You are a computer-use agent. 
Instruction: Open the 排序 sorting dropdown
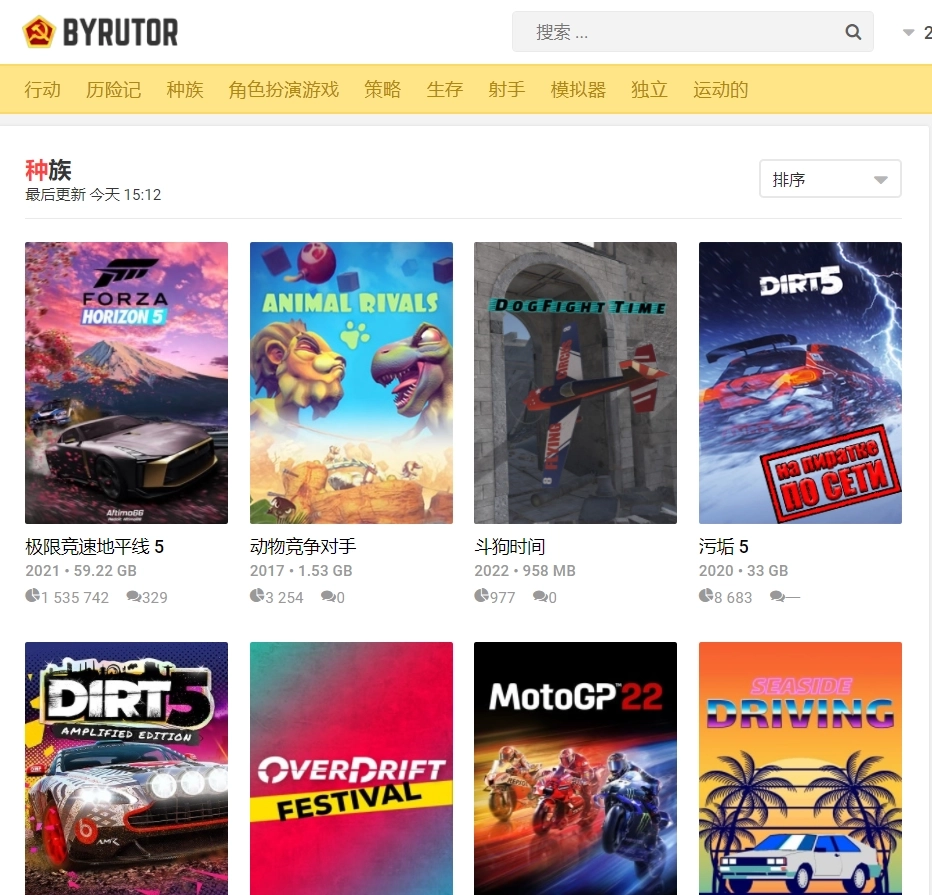click(x=830, y=178)
